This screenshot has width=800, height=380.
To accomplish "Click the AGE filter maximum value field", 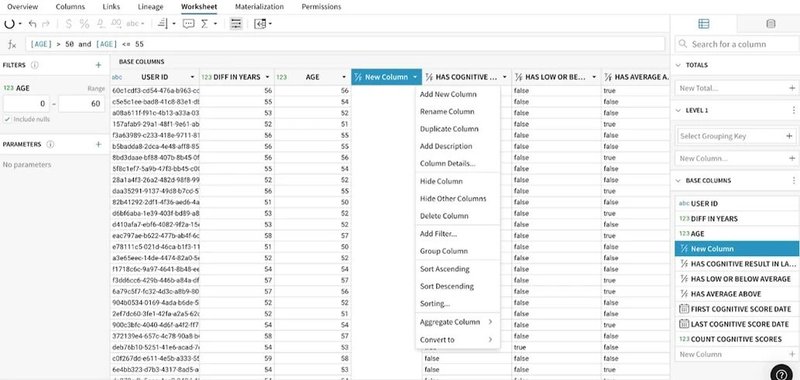I will 82,104.
